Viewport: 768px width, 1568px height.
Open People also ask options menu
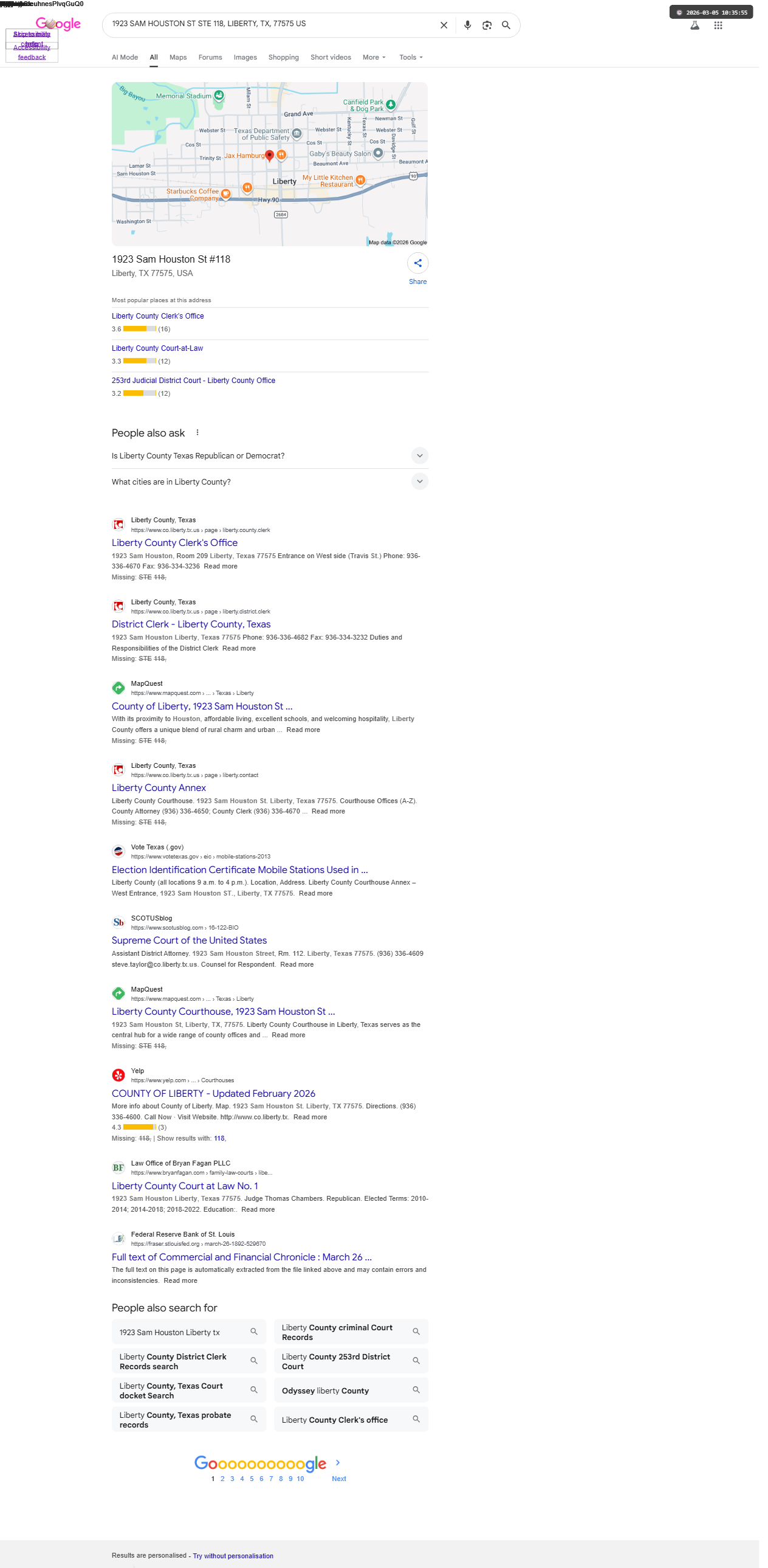[x=197, y=432]
